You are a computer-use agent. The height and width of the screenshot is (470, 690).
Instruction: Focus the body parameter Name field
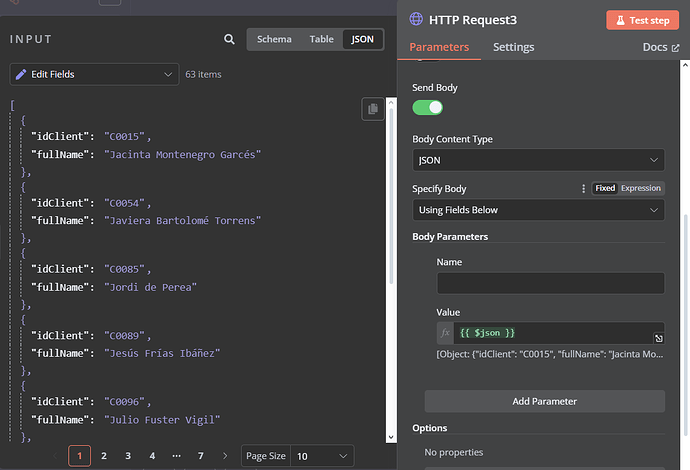[x=551, y=283]
